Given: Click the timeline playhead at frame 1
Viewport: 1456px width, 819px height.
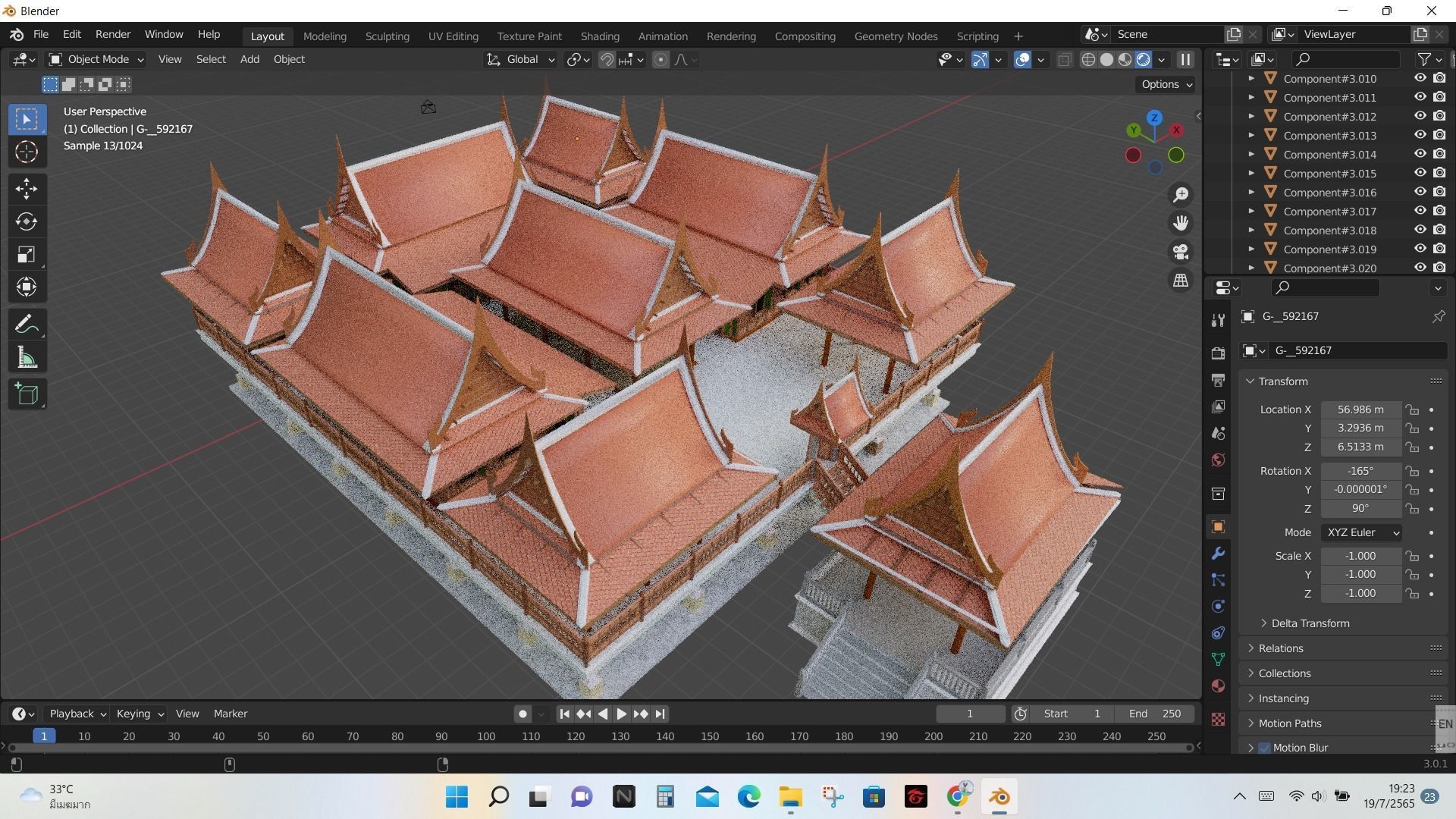Looking at the screenshot, I should (x=44, y=736).
